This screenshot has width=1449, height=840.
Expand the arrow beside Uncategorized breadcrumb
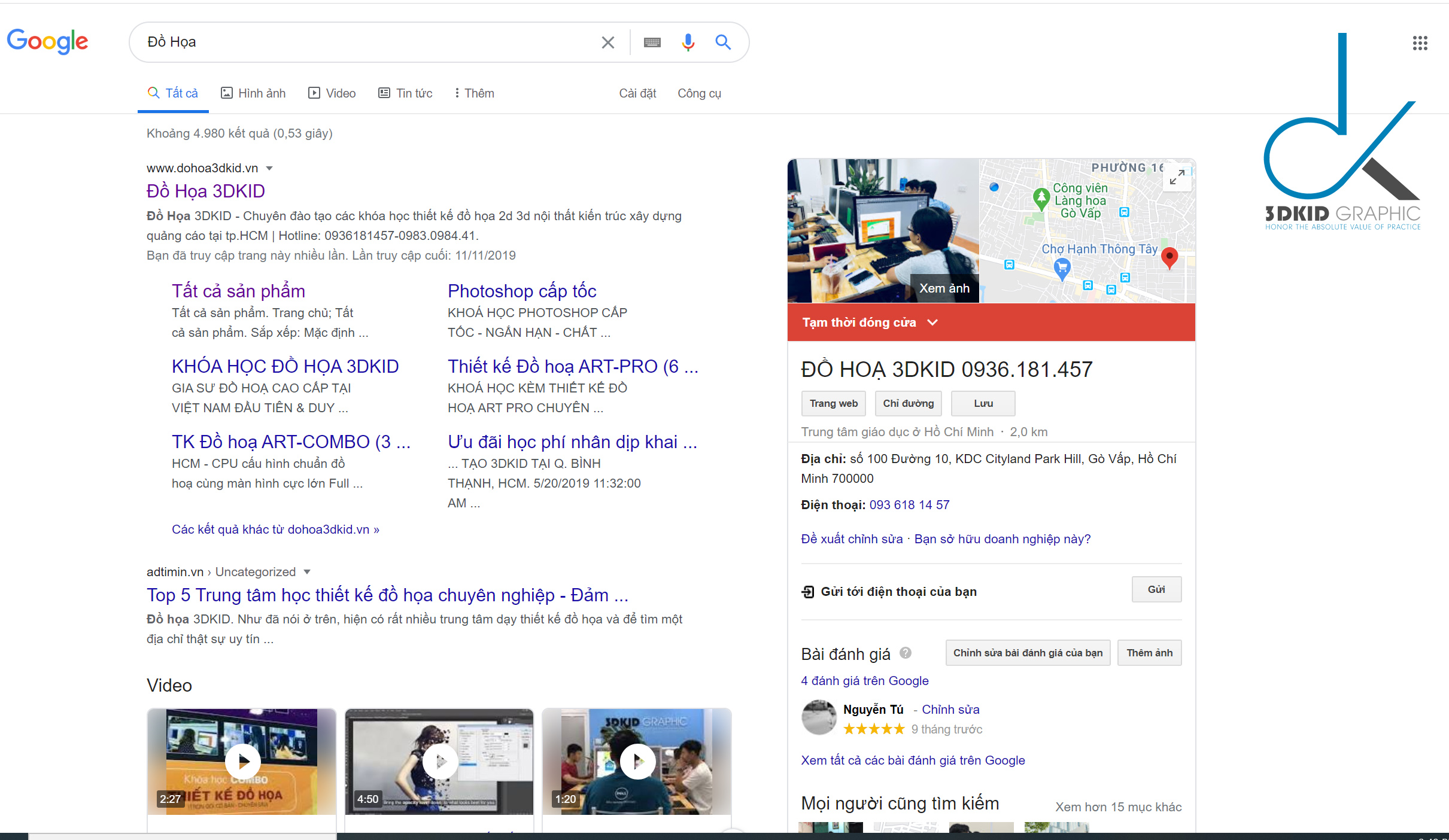click(306, 572)
